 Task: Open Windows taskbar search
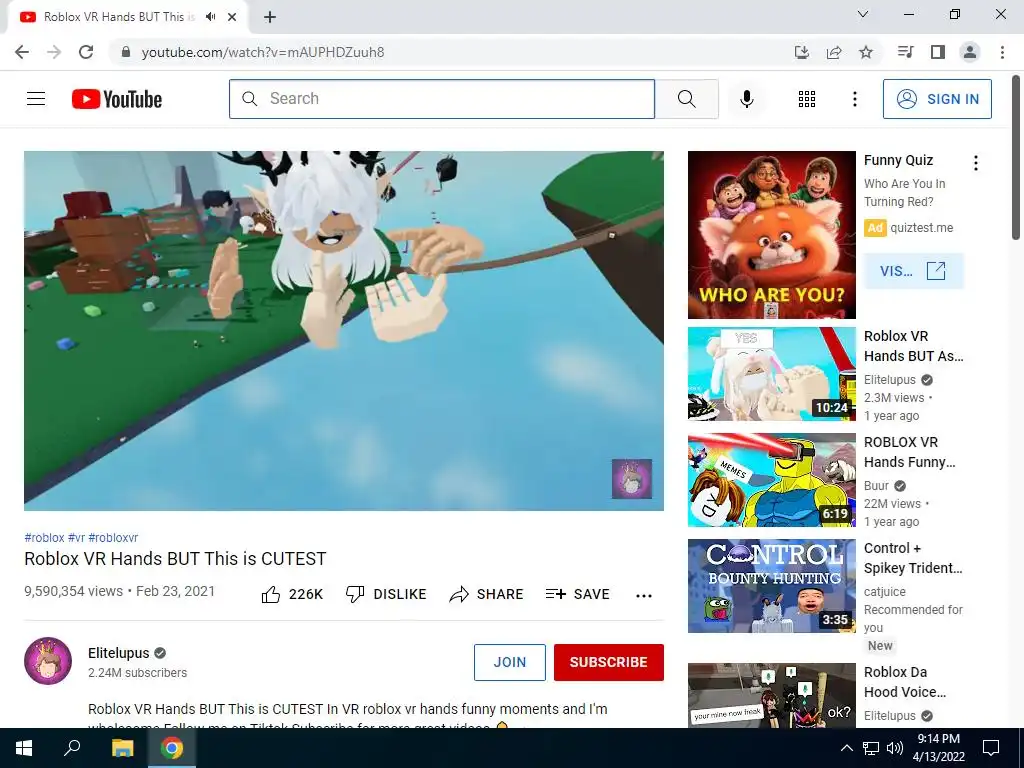[72, 748]
